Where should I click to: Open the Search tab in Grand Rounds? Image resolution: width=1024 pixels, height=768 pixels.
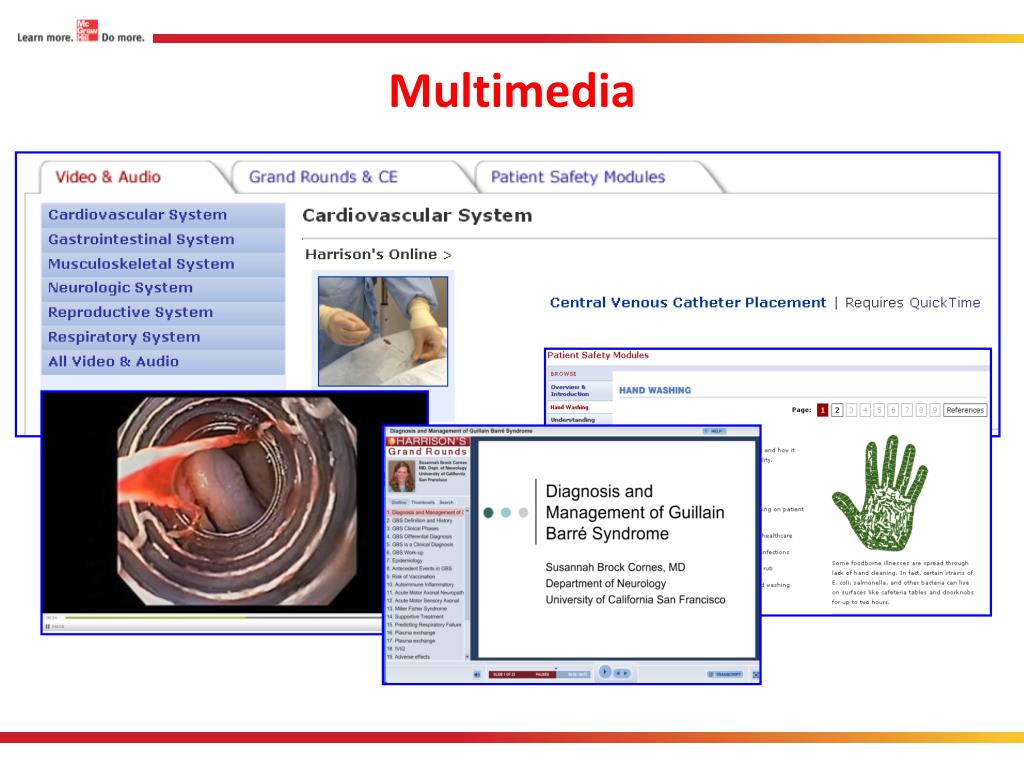click(x=446, y=502)
